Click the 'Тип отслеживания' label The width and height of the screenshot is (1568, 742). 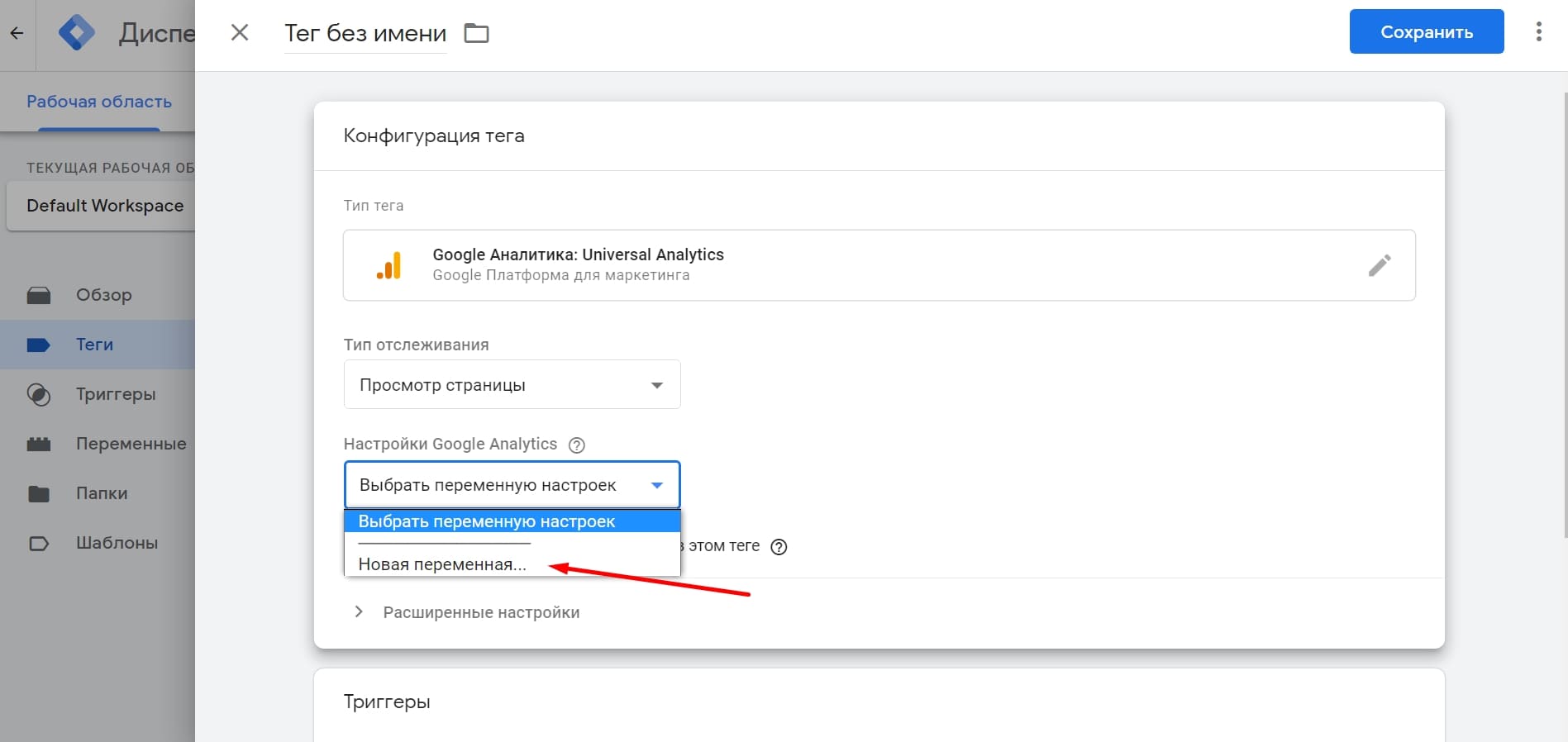click(417, 345)
